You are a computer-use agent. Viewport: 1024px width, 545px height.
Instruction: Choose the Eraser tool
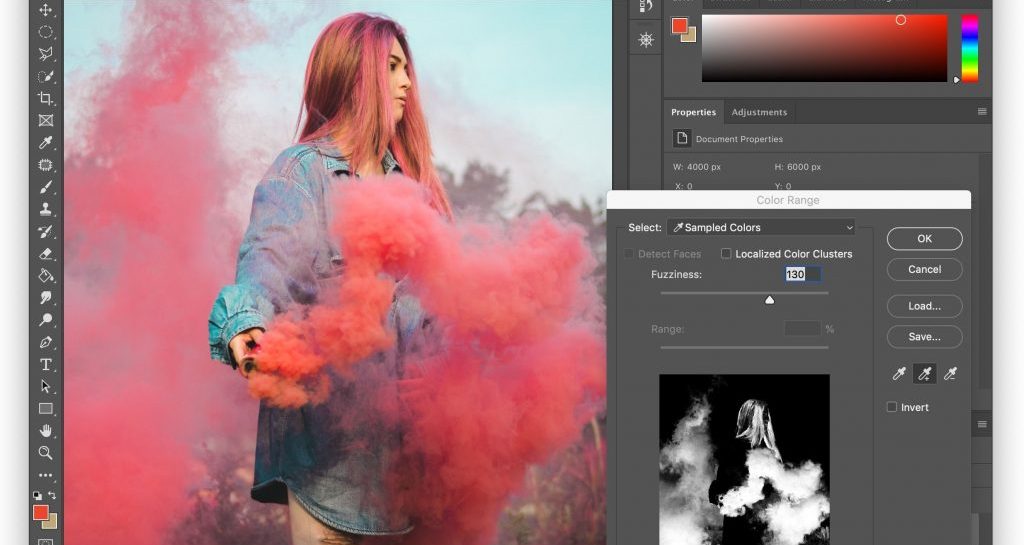point(45,254)
